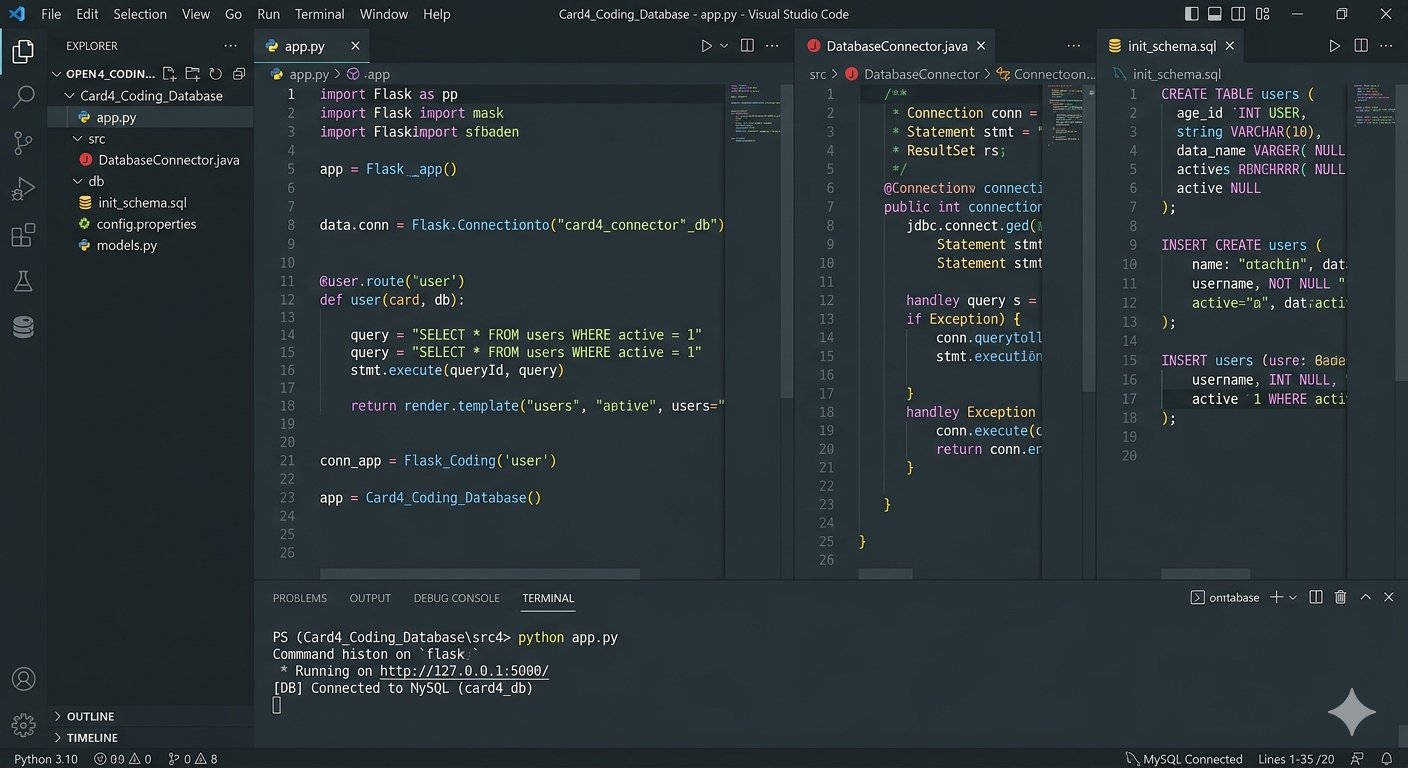Open the Explorer view in activity bar
This screenshot has width=1408, height=768.
pyautogui.click(x=23, y=52)
